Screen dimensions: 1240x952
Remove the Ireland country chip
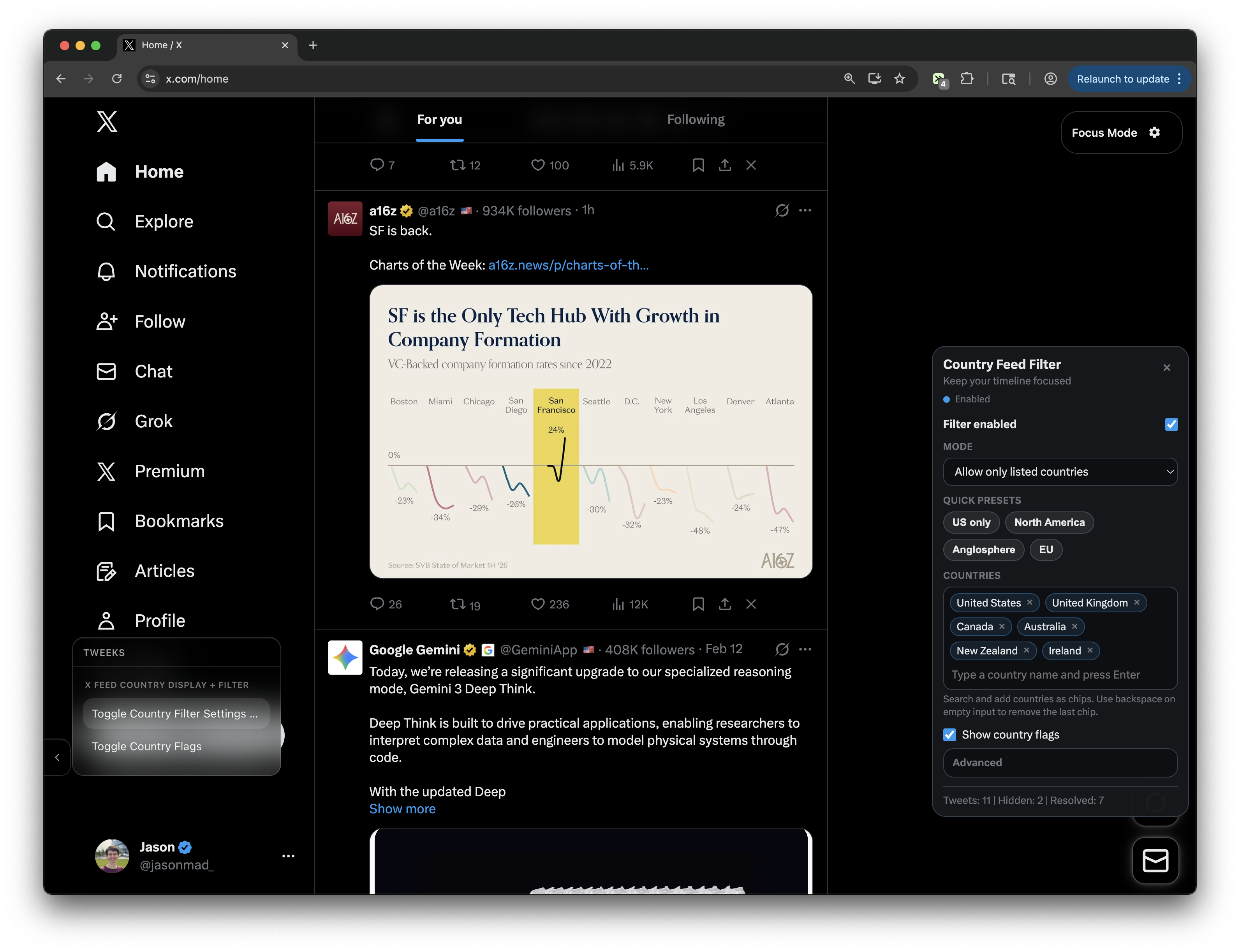coord(1090,651)
